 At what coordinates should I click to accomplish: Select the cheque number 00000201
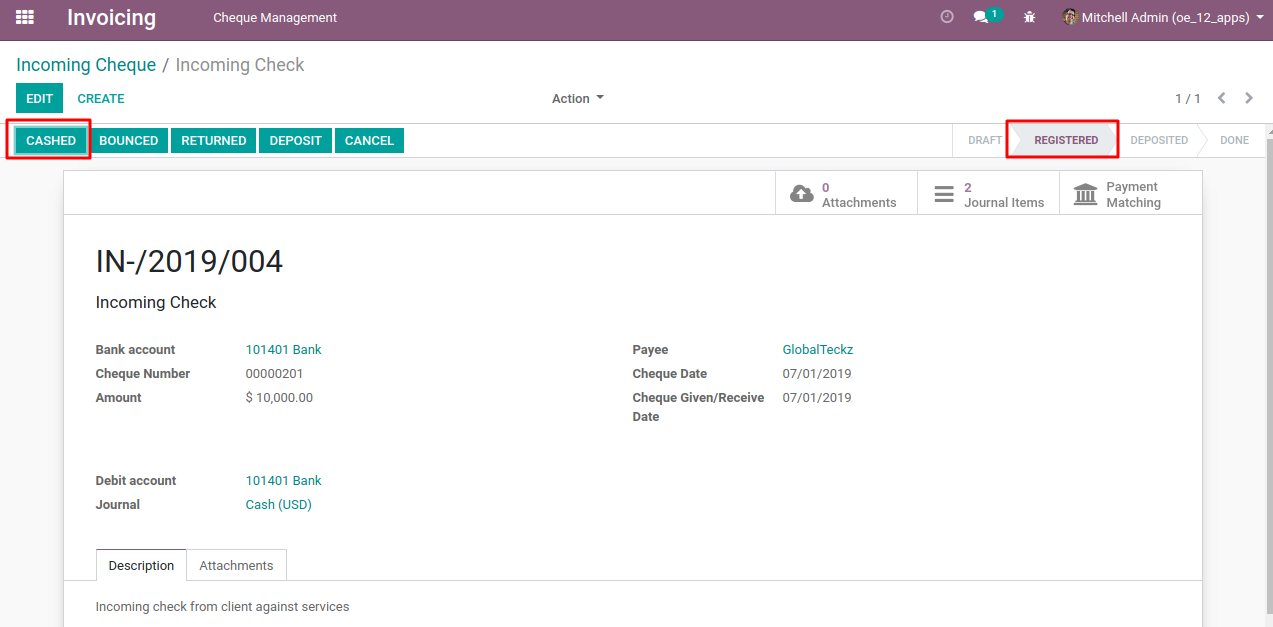coord(274,374)
